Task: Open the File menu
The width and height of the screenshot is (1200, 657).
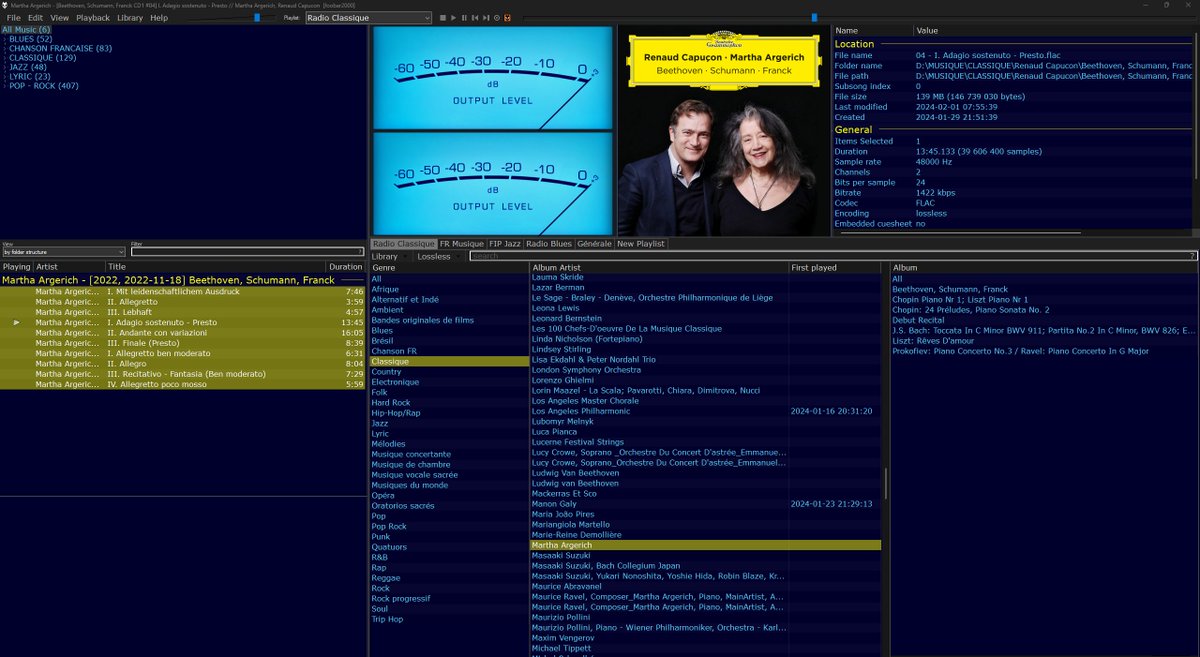Action: 13,18
